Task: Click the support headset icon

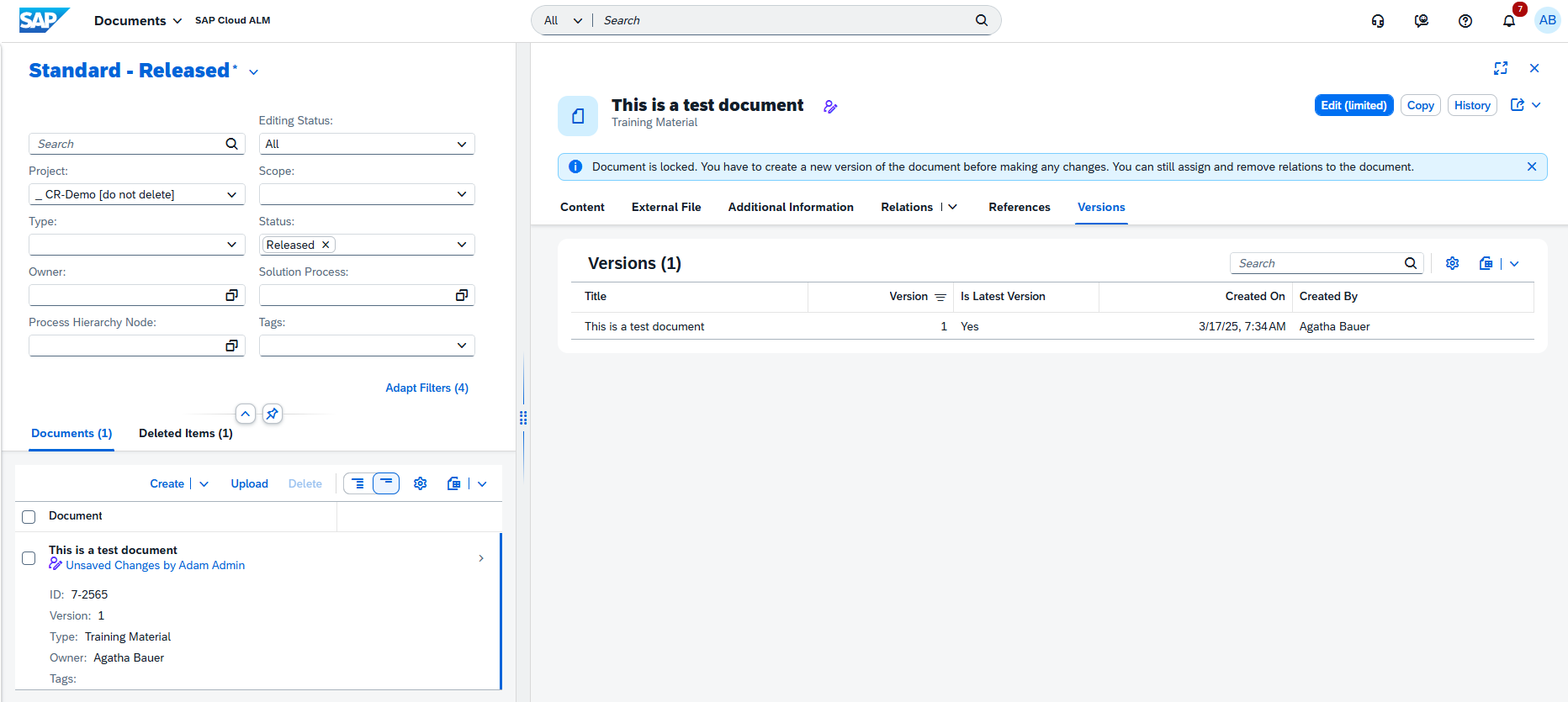Action: tap(1377, 21)
